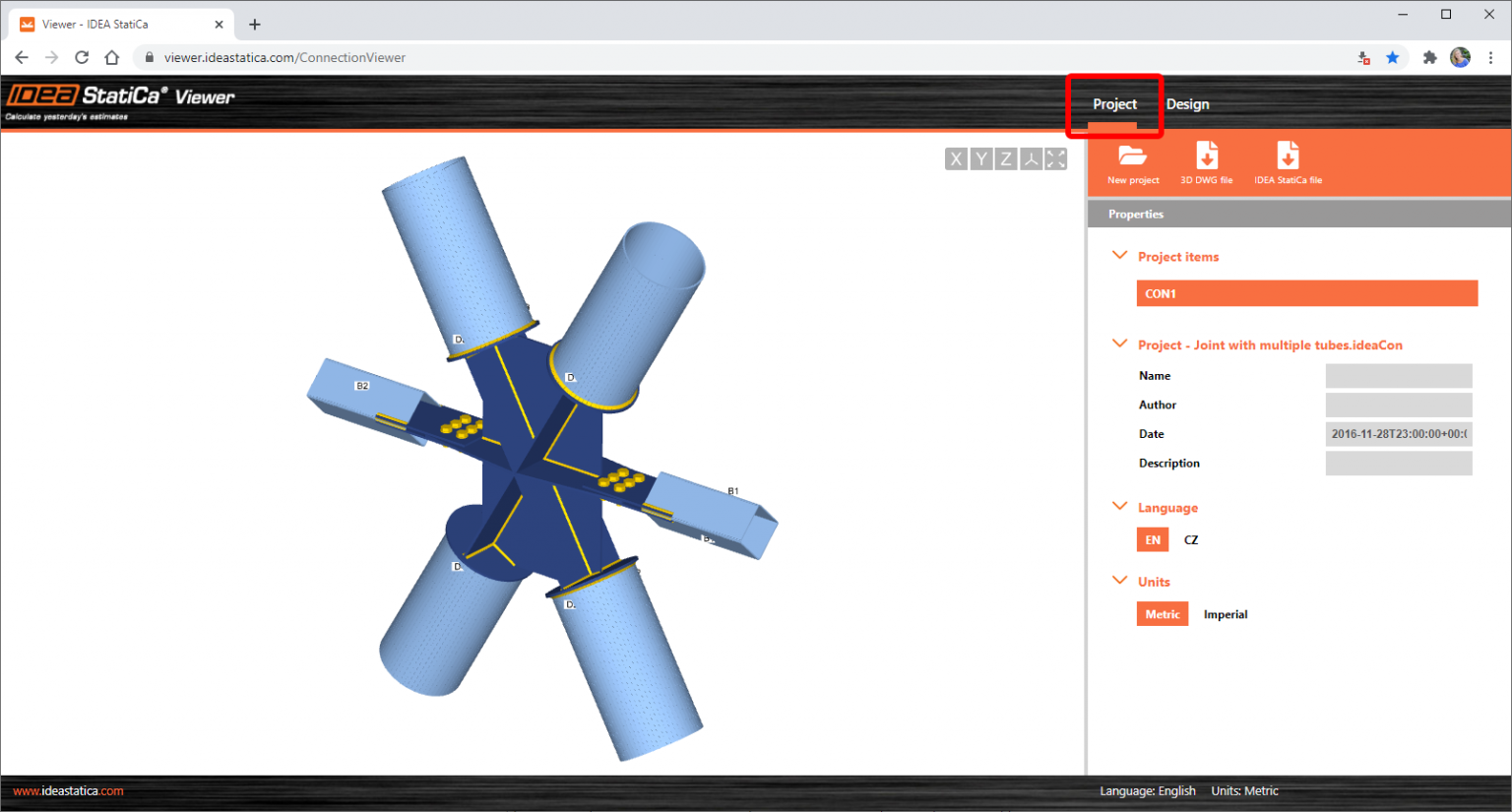The image size is (1512, 812).
Task: Stay on the Project tab
Action: coord(1113,103)
